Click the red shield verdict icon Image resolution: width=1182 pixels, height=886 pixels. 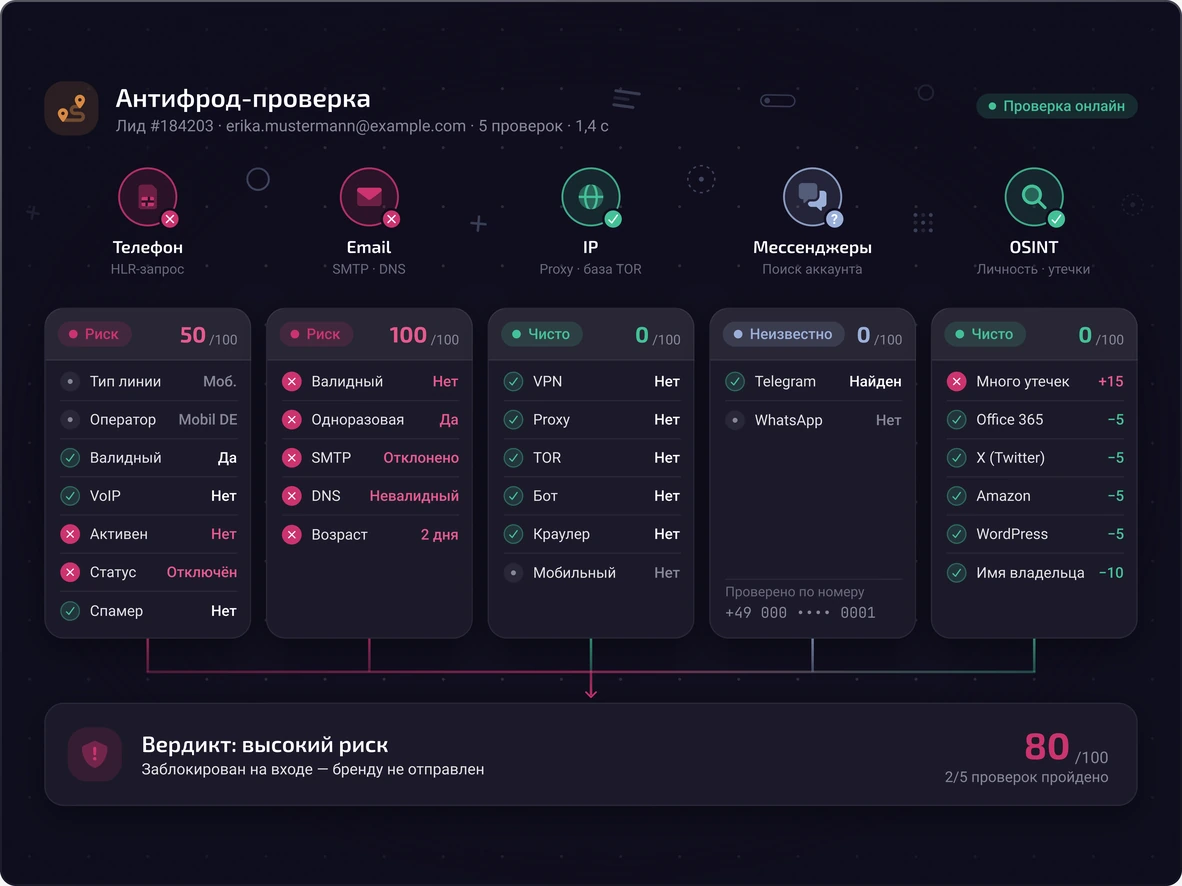click(94, 754)
